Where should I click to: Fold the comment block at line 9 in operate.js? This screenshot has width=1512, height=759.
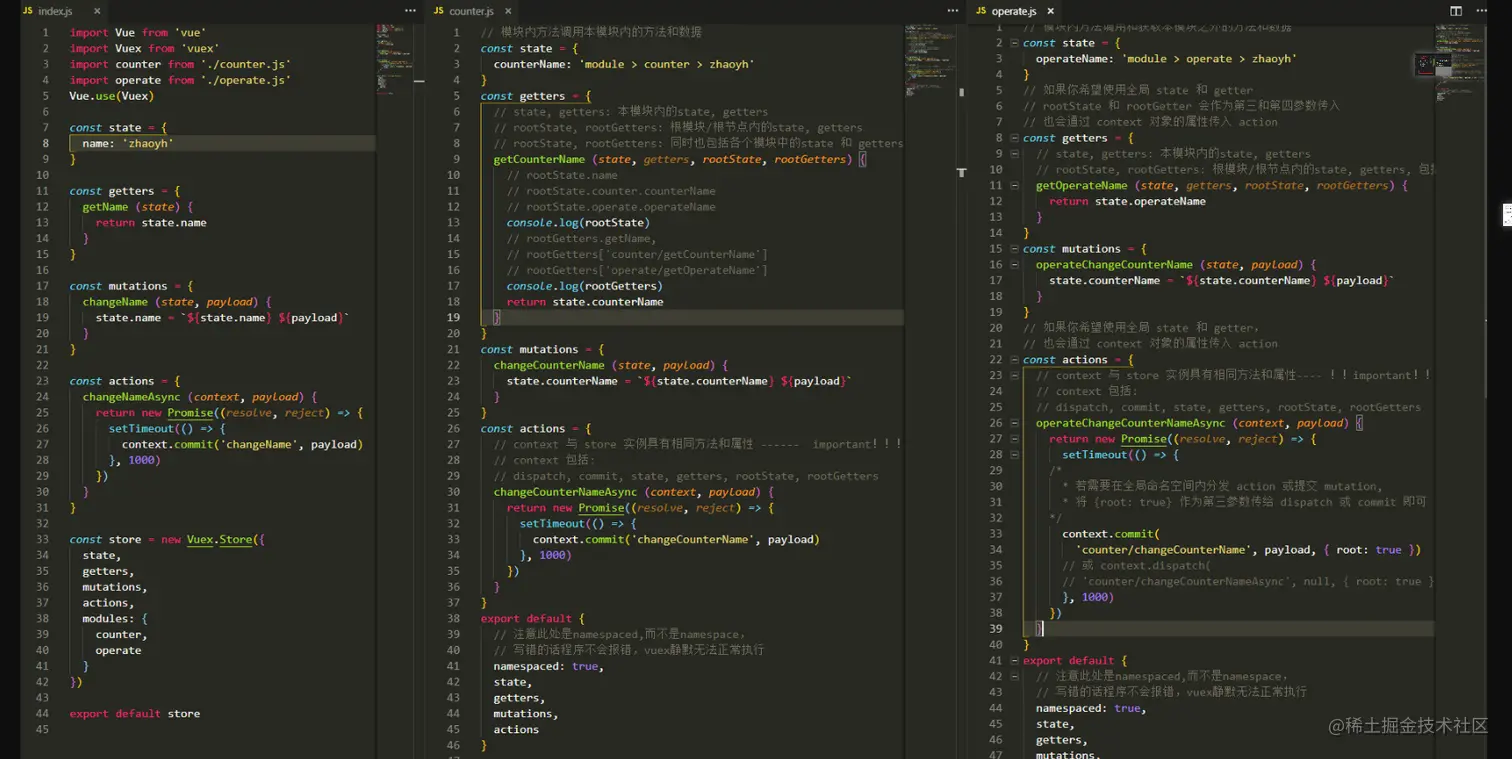tap(1014, 154)
